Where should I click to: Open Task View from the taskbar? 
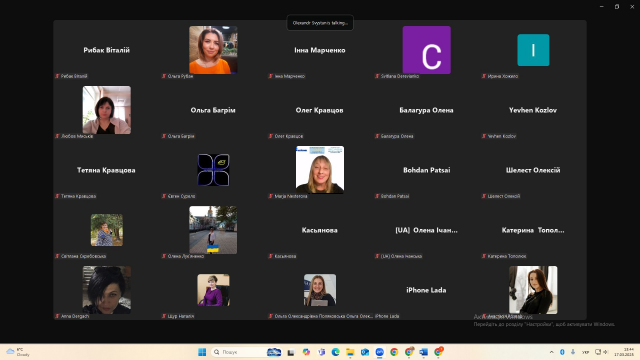coord(291,352)
